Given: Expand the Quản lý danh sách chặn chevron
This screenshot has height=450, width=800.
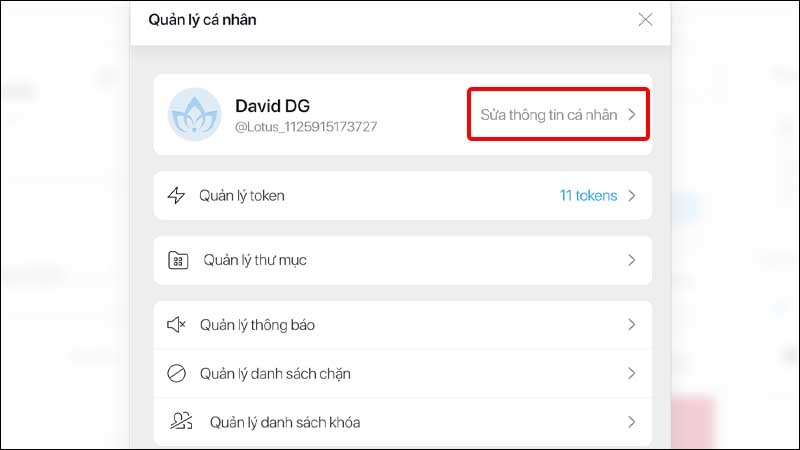Looking at the screenshot, I should tap(632, 373).
